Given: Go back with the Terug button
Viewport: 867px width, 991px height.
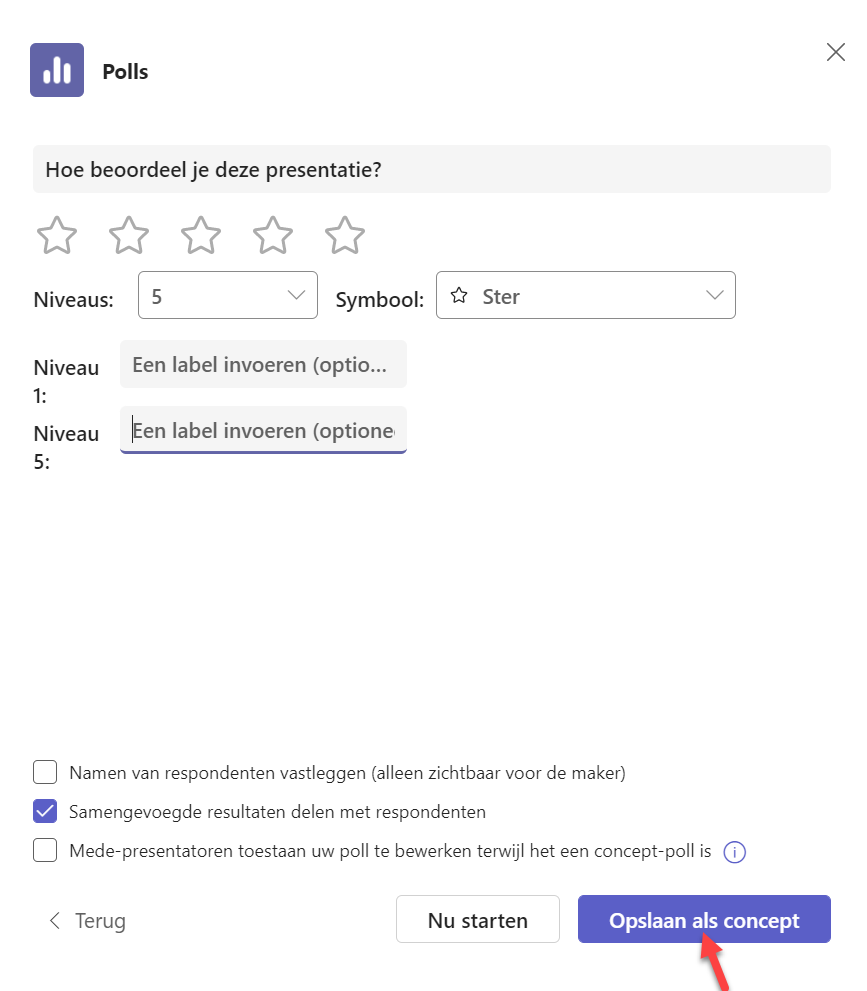Looking at the screenshot, I should [x=87, y=920].
